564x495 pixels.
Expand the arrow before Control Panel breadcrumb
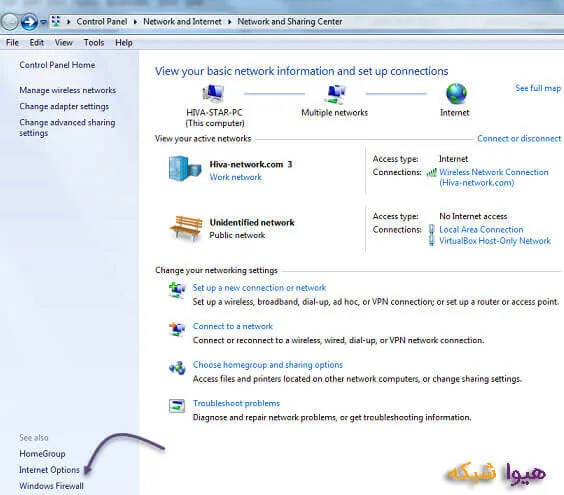tap(69, 22)
